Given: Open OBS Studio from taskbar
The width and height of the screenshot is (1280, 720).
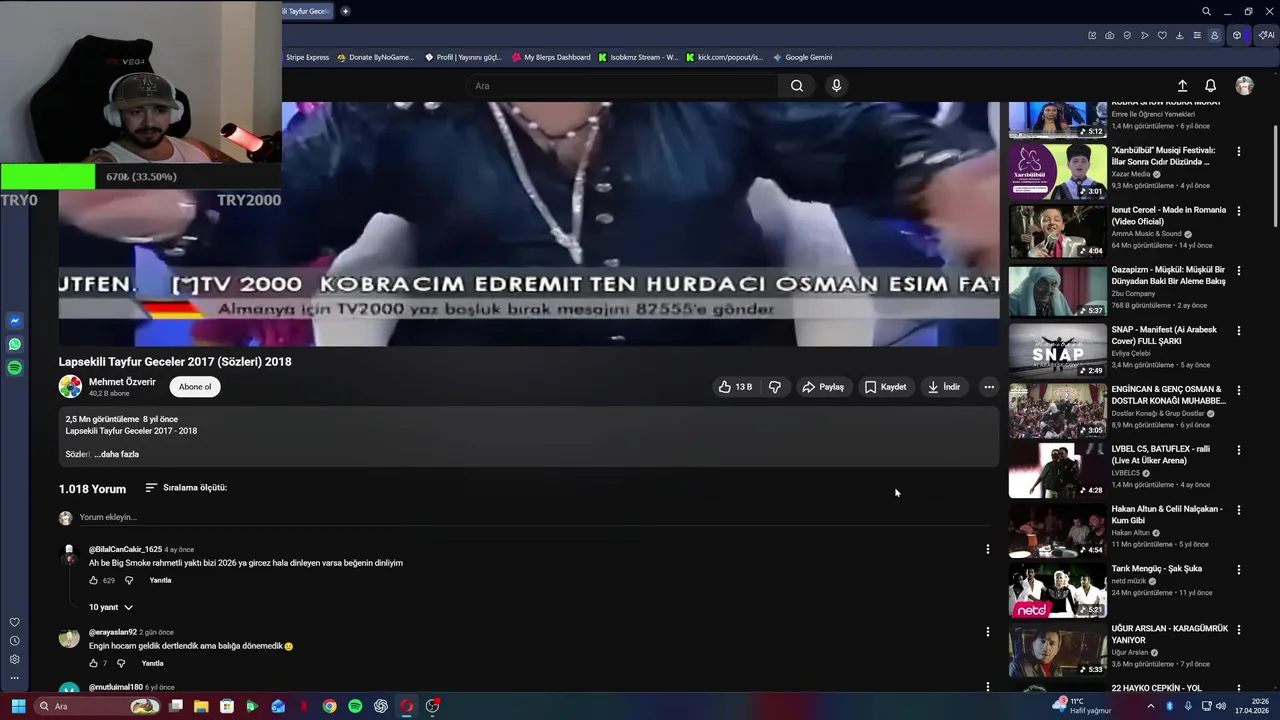Looking at the screenshot, I should click(x=432, y=706).
